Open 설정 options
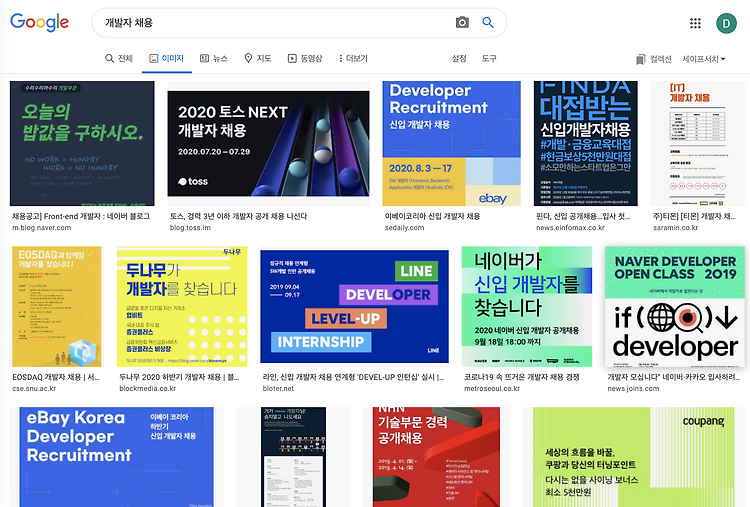This screenshot has height=507, width=750. coord(459,58)
